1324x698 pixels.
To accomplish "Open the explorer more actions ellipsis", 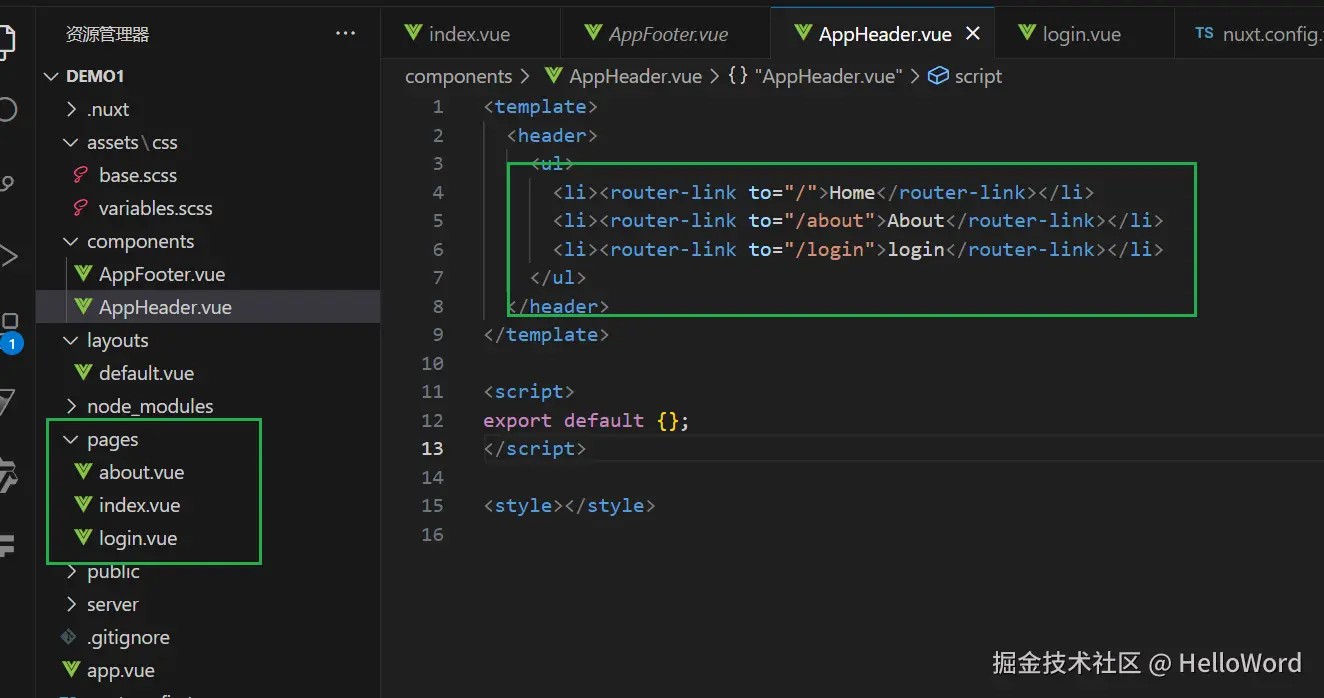I will pos(346,33).
